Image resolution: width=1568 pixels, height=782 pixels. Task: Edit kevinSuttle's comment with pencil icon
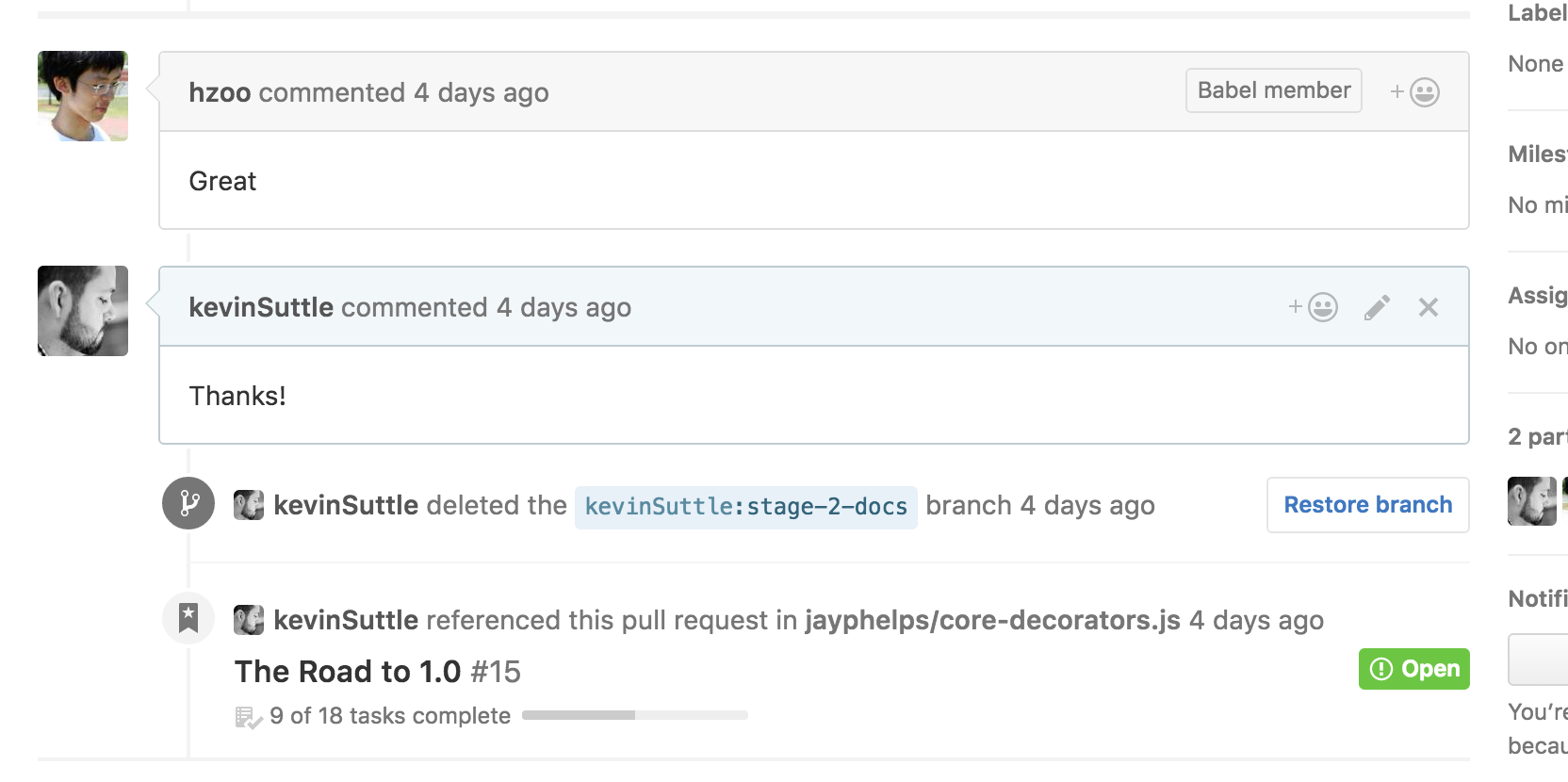click(x=1377, y=307)
